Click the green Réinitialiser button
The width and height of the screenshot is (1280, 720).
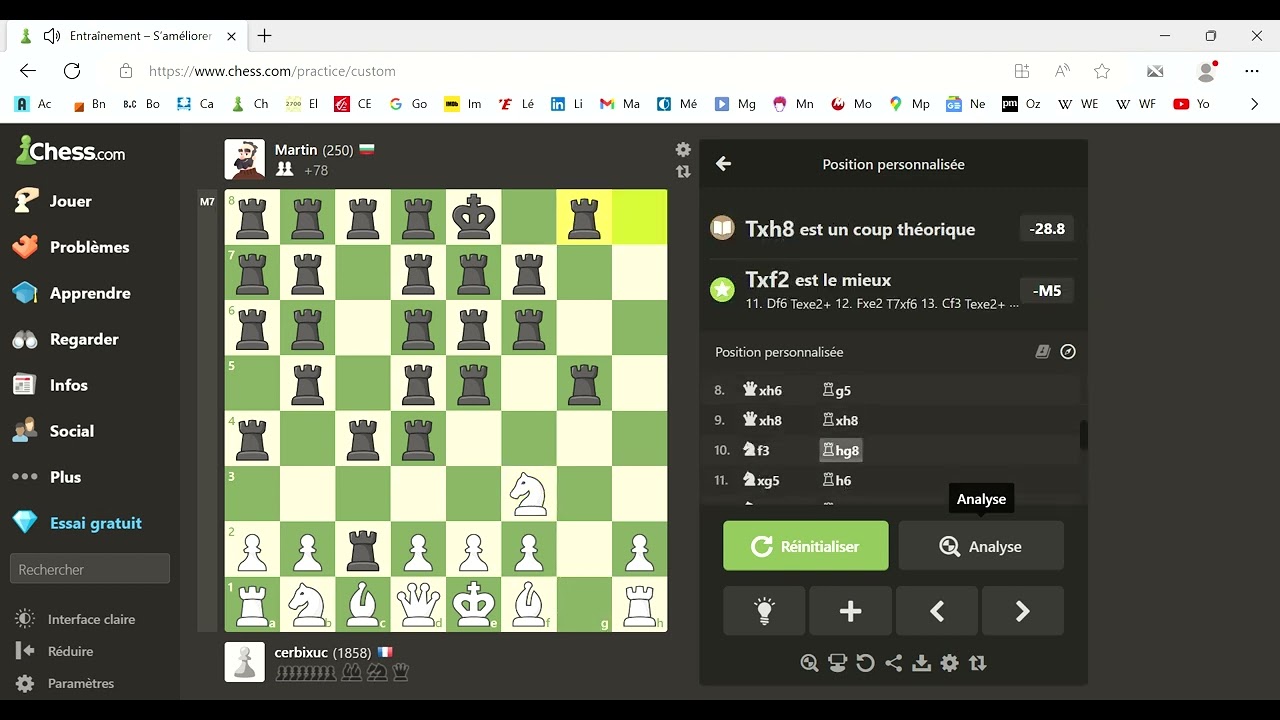pos(806,546)
